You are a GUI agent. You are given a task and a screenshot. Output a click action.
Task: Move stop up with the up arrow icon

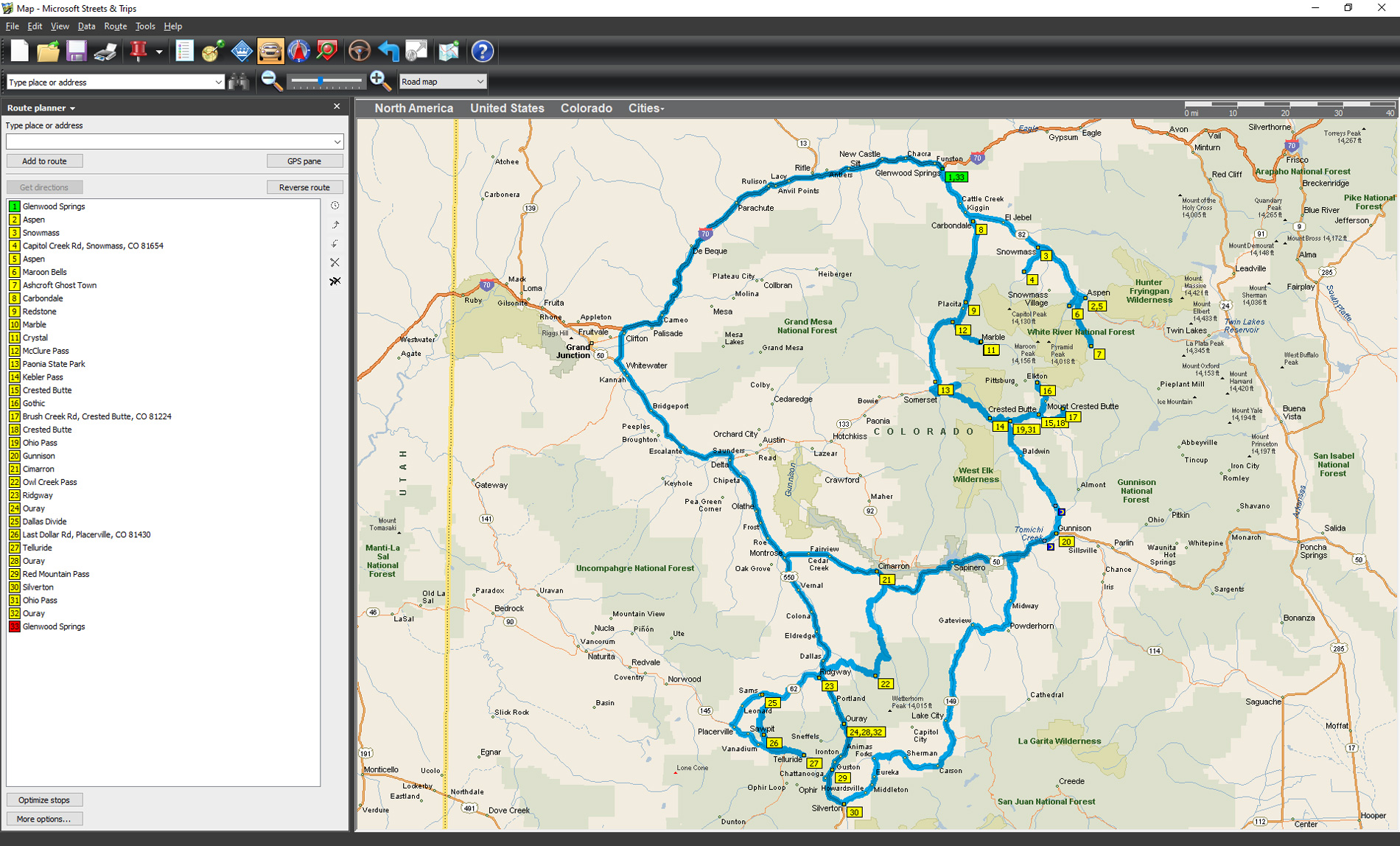click(335, 225)
